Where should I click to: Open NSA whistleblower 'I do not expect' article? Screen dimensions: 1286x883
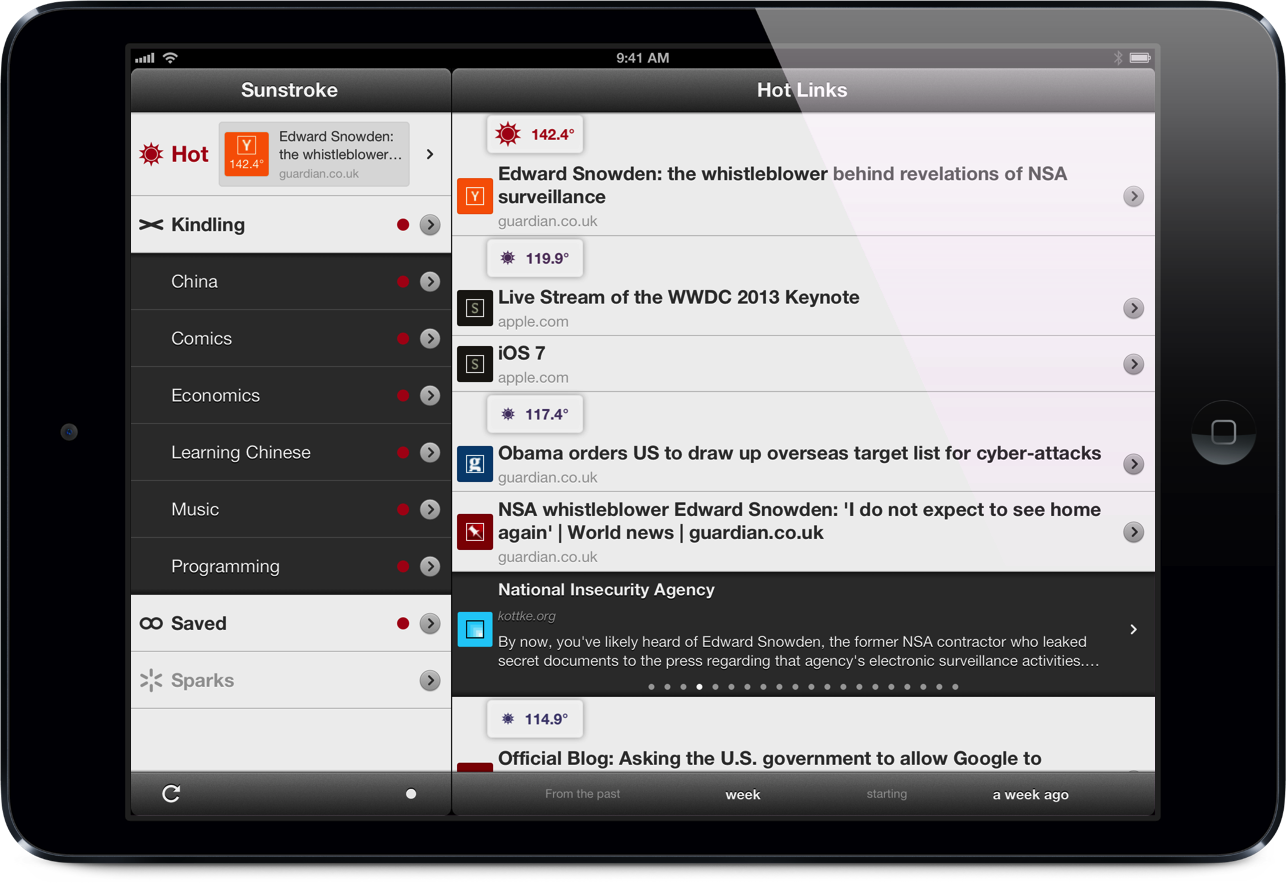click(800, 521)
